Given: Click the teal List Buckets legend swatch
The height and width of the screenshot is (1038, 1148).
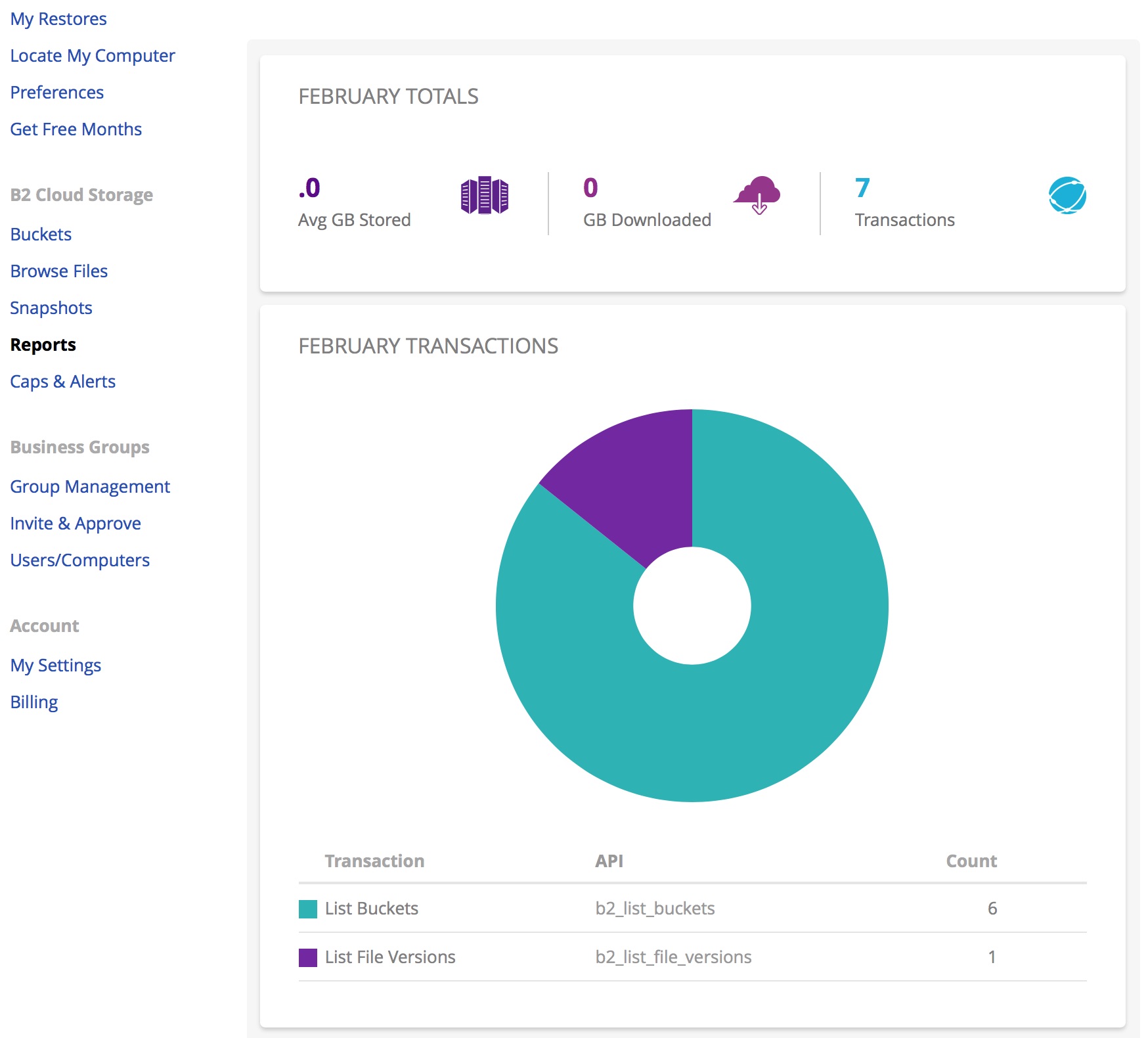Looking at the screenshot, I should 308,909.
